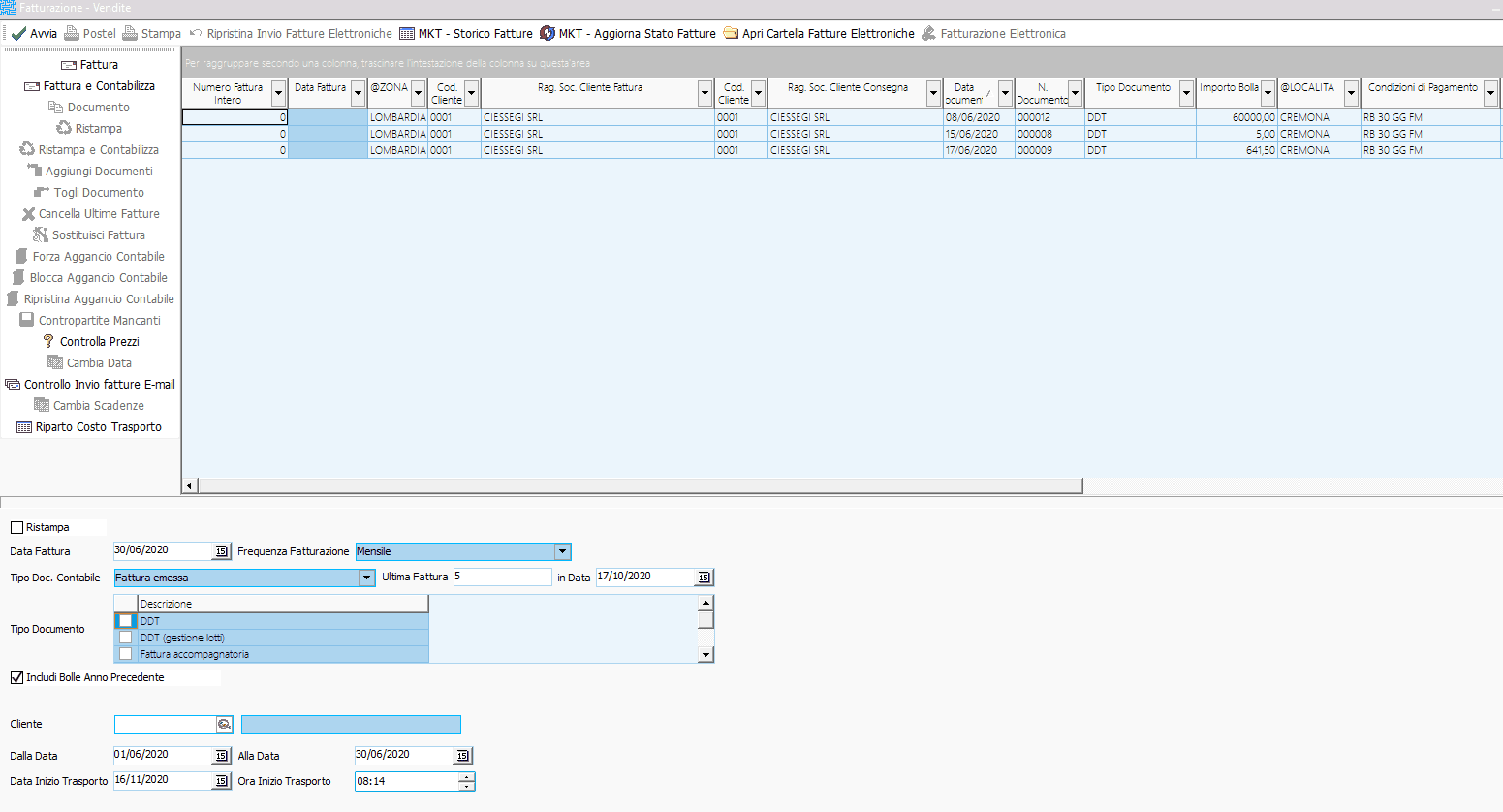Select the row dated 15/06/2020
The width and height of the screenshot is (1503, 812).
point(841,134)
